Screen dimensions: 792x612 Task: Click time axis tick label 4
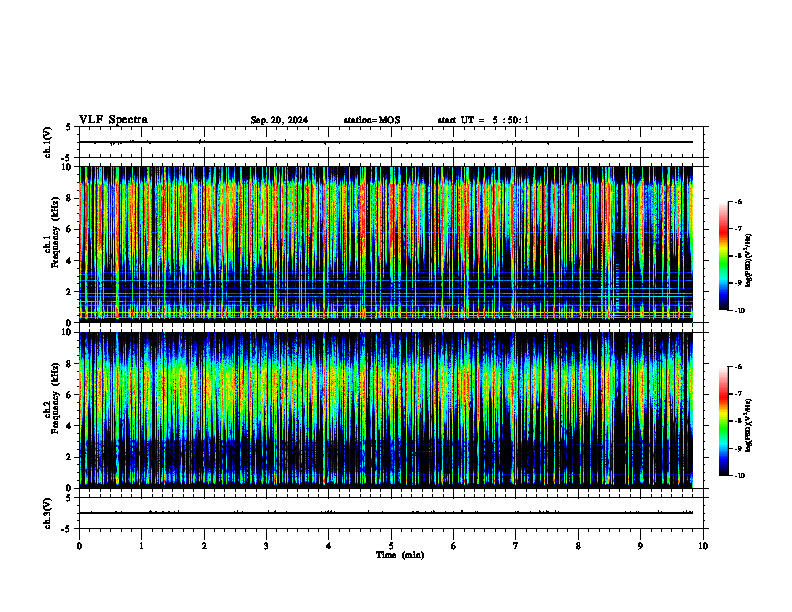329,546
